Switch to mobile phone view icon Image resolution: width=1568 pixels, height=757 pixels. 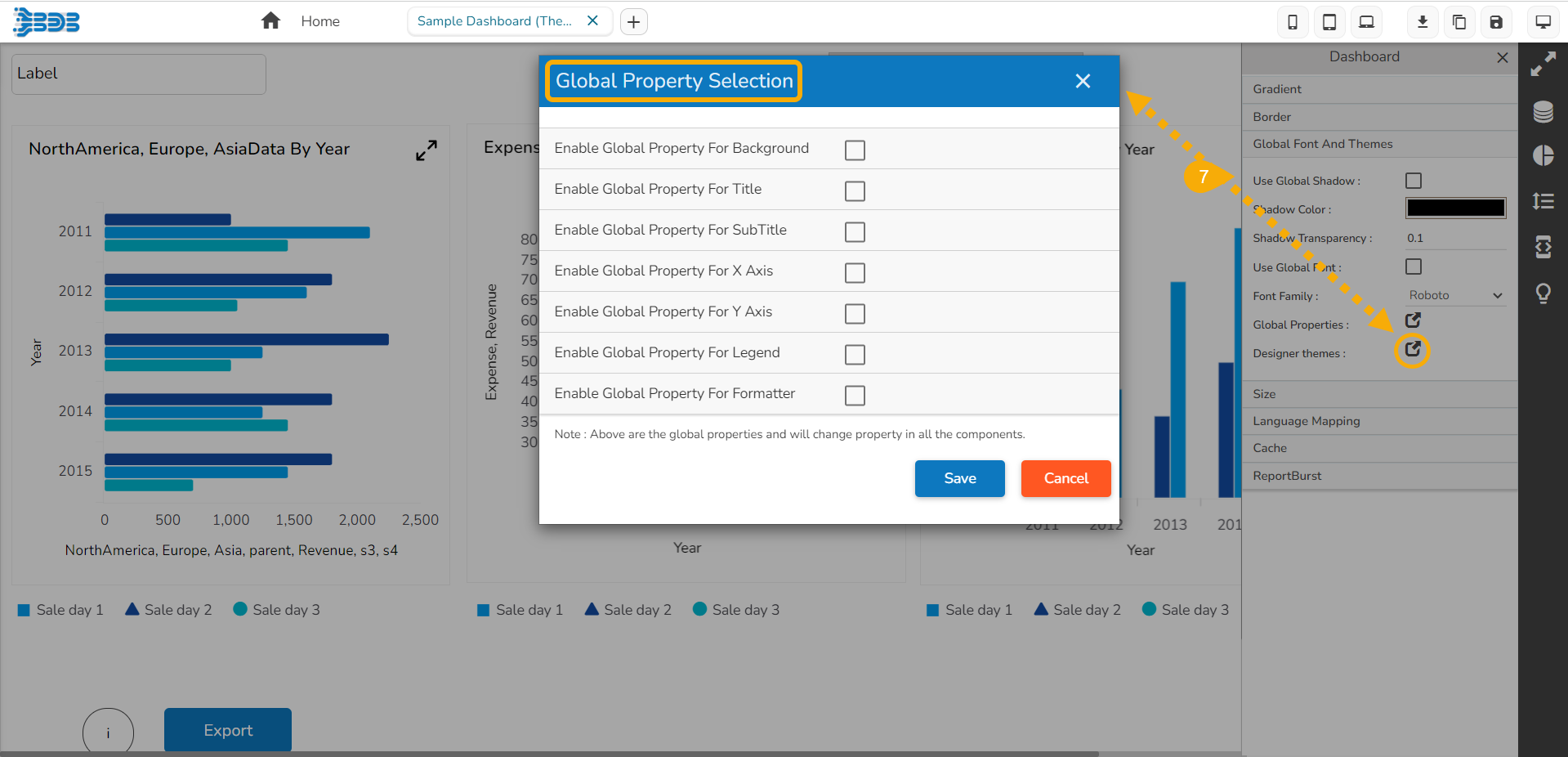pos(1293,22)
